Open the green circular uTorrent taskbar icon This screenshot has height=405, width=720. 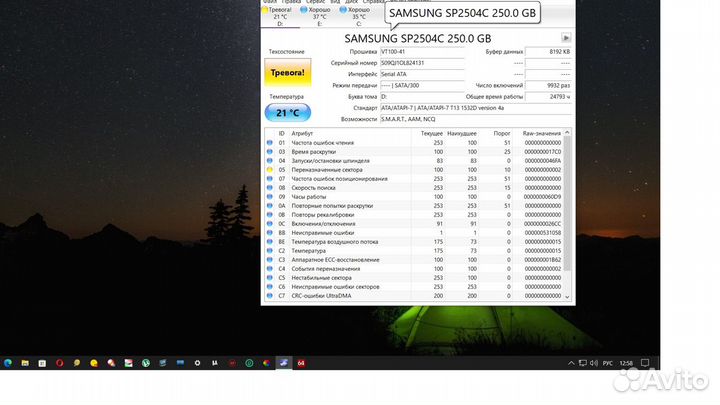[x=146, y=363]
